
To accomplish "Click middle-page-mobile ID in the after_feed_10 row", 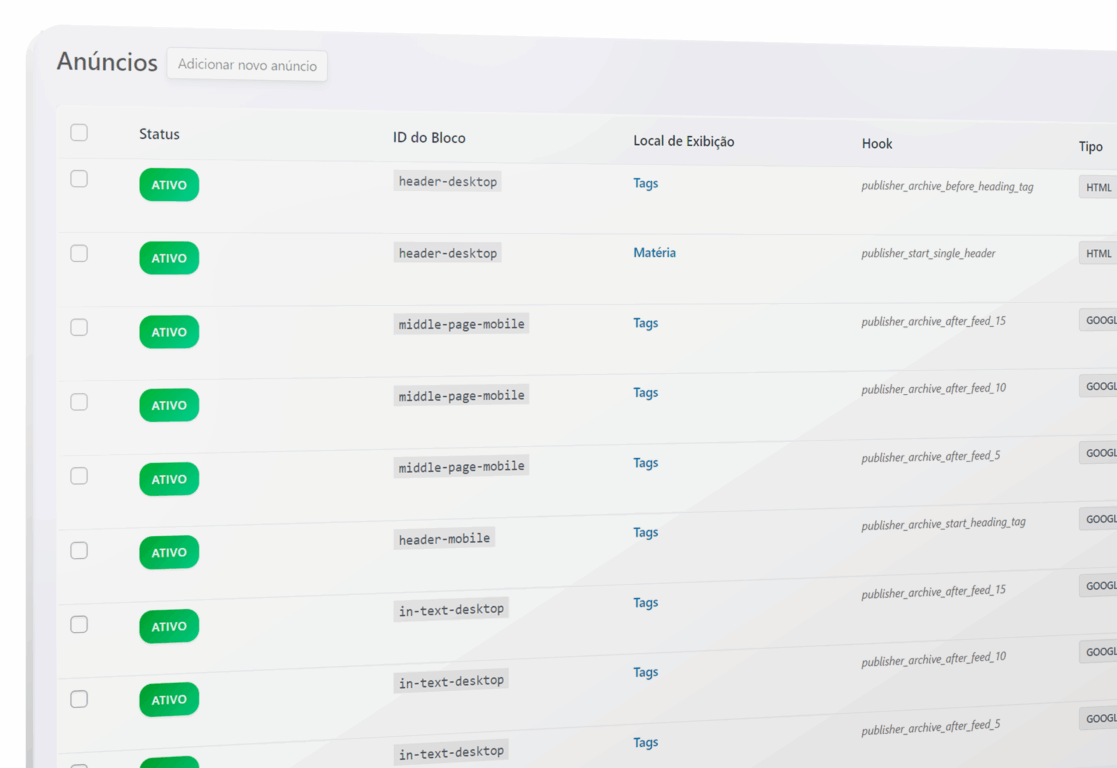I will 461,395.
